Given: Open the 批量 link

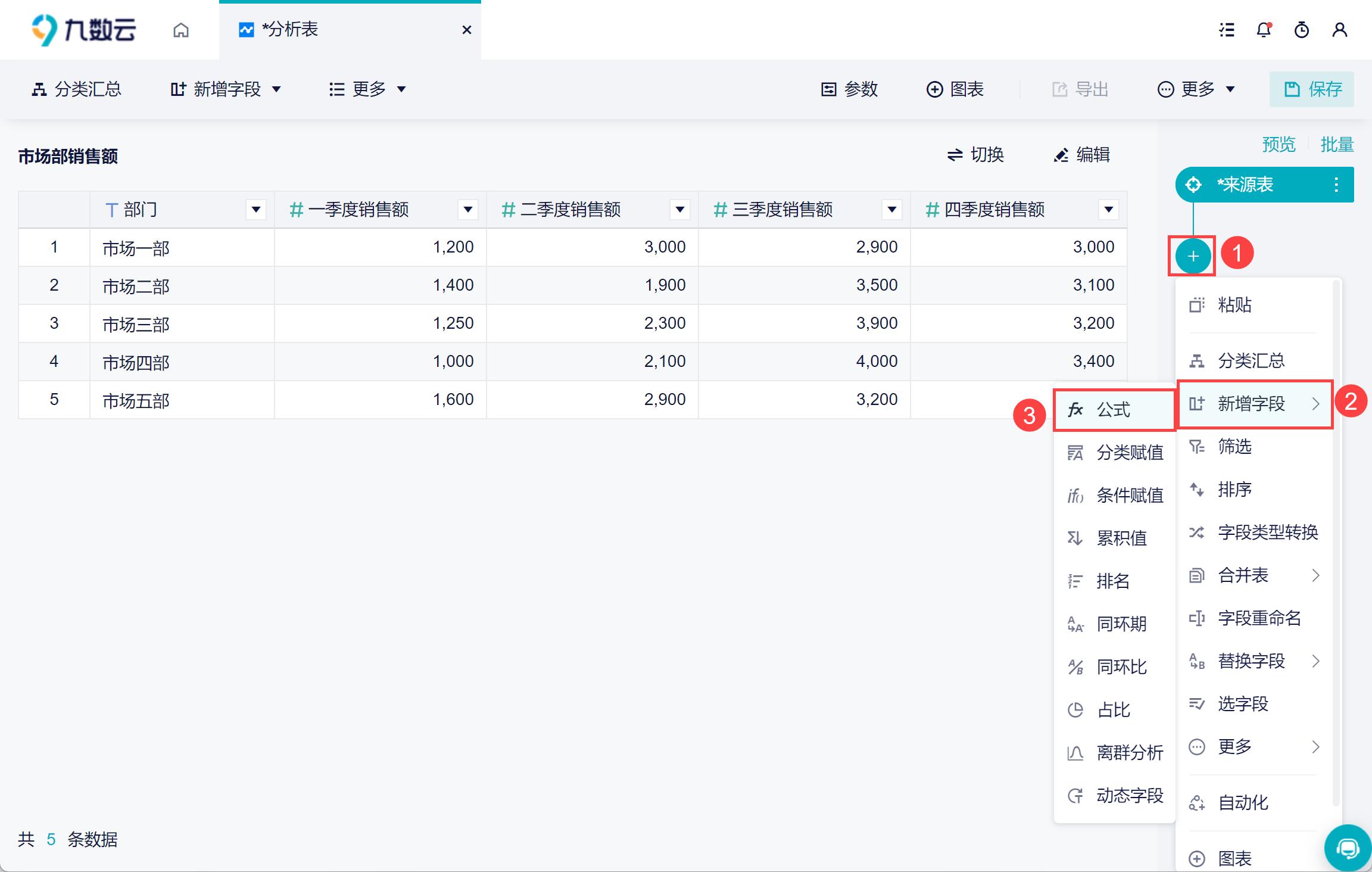Looking at the screenshot, I should tap(1337, 144).
